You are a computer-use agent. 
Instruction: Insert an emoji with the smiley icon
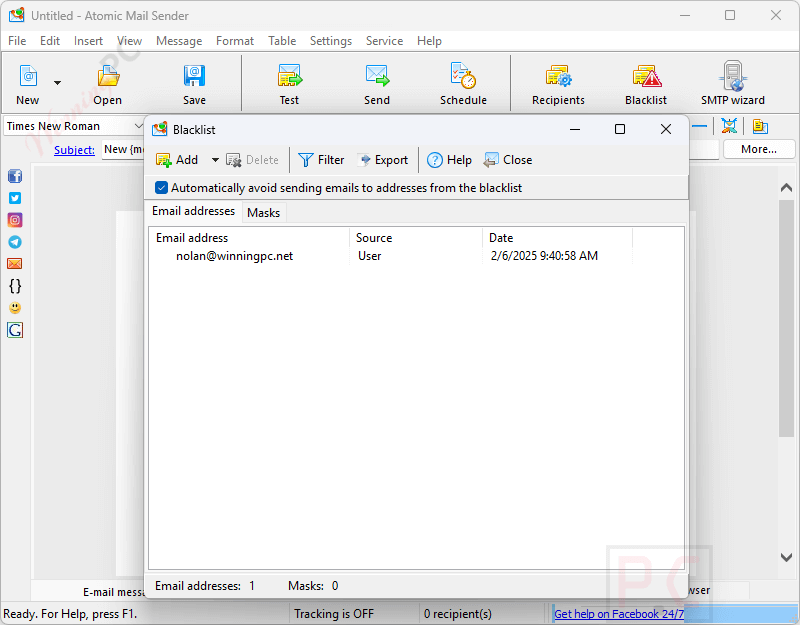point(15,308)
